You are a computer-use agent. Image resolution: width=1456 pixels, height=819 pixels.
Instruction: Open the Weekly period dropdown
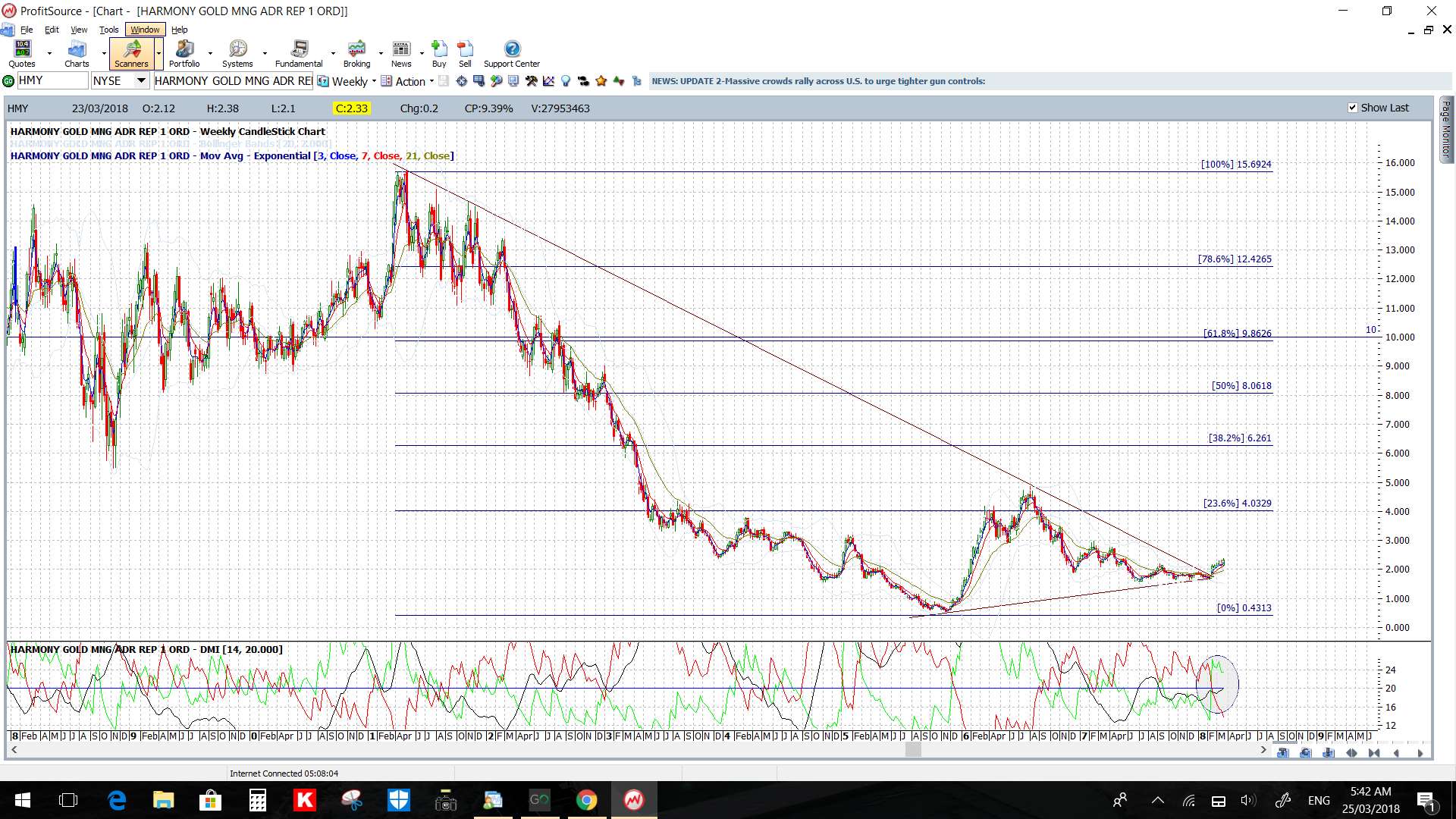[374, 81]
